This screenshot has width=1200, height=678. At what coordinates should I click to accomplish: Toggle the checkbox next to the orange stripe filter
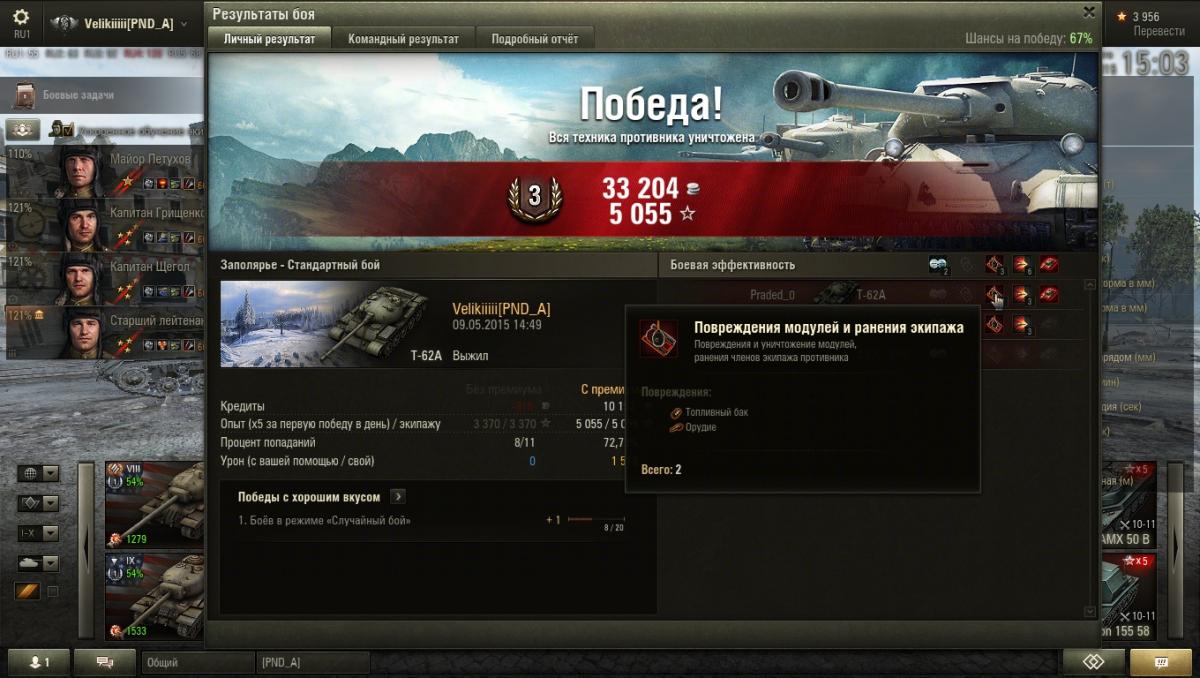click(52, 592)
